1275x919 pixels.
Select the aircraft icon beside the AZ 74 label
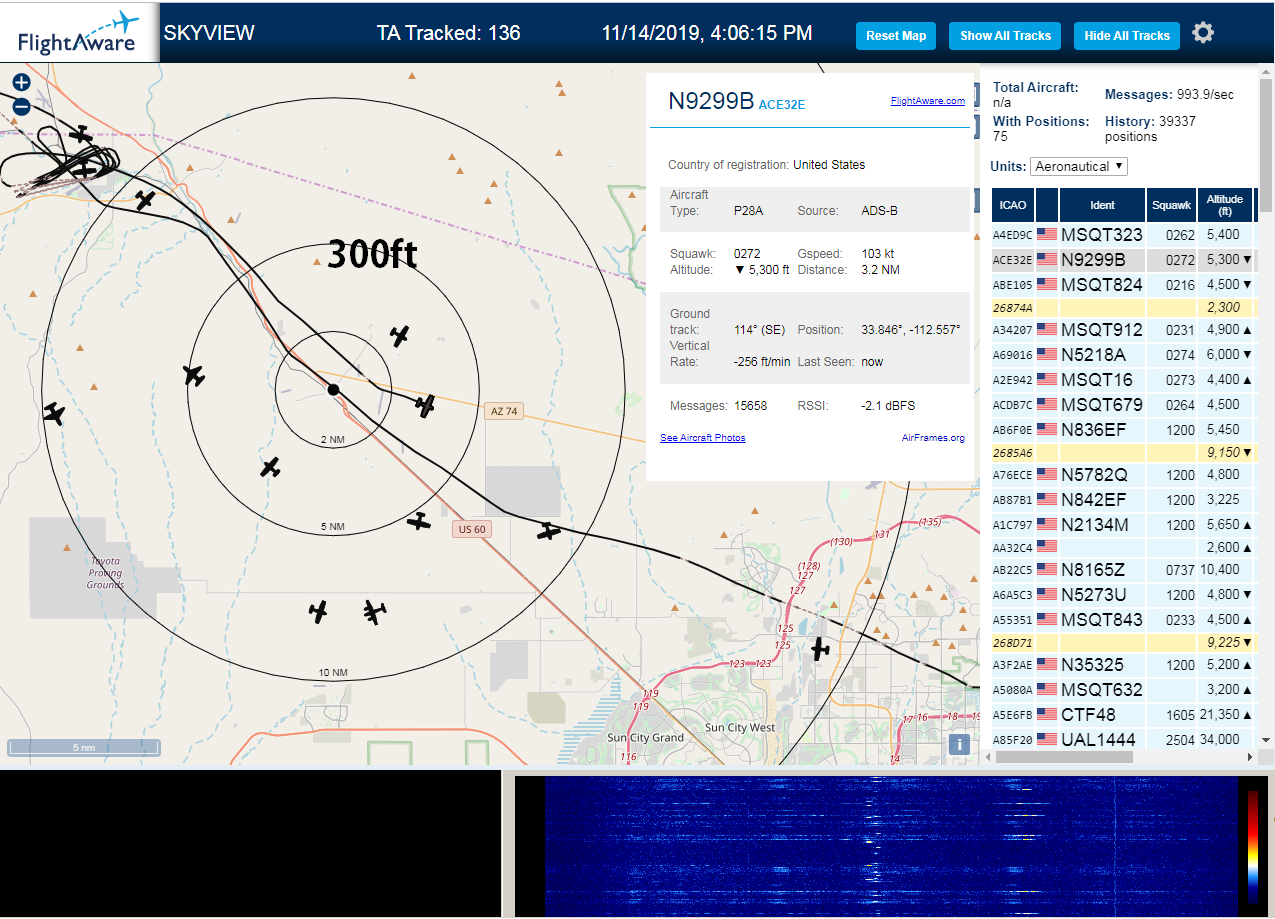coord(426,405)
